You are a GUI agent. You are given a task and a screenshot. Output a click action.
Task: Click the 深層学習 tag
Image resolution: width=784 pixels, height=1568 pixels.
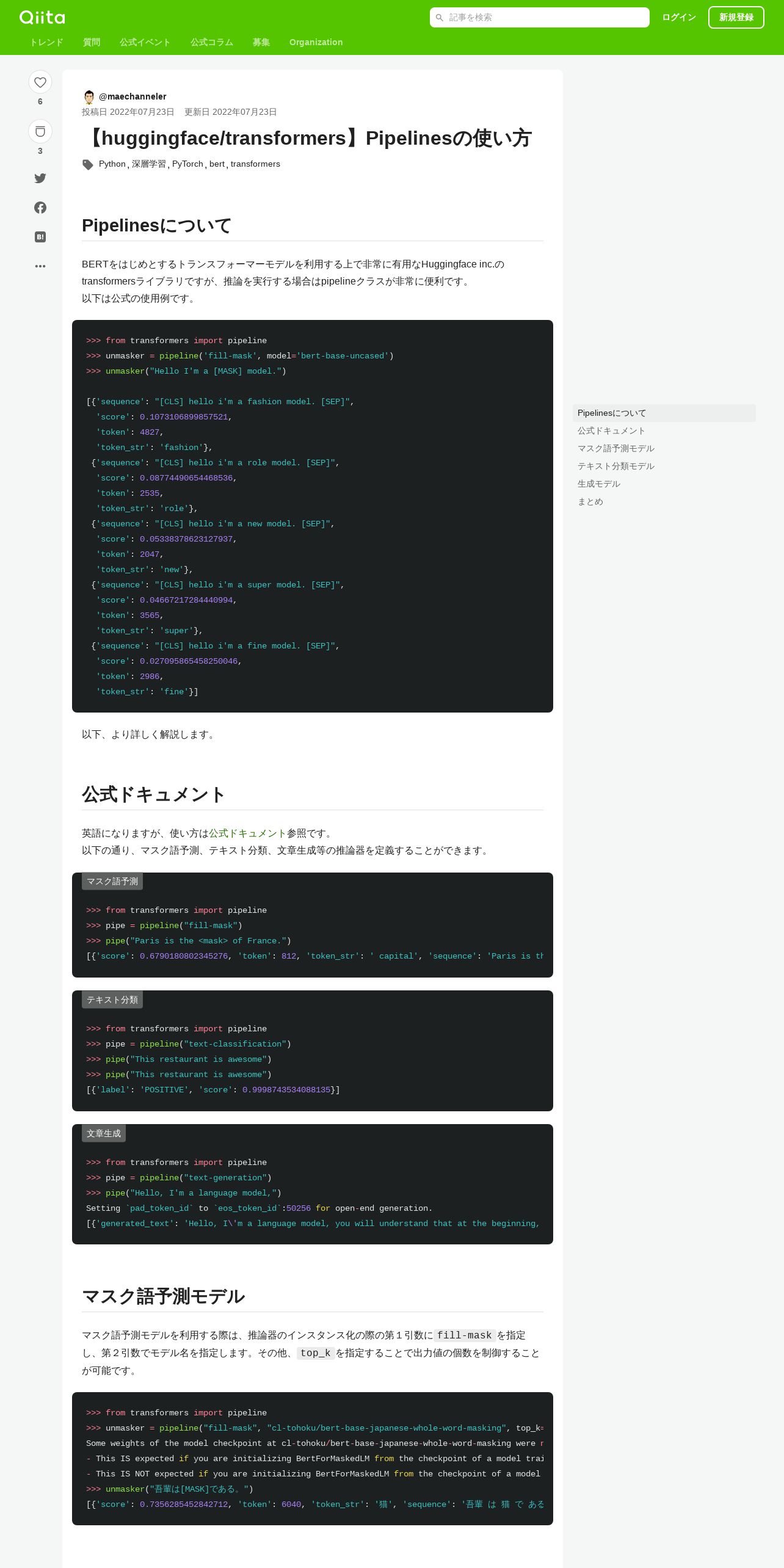click(x=149, y=164)
